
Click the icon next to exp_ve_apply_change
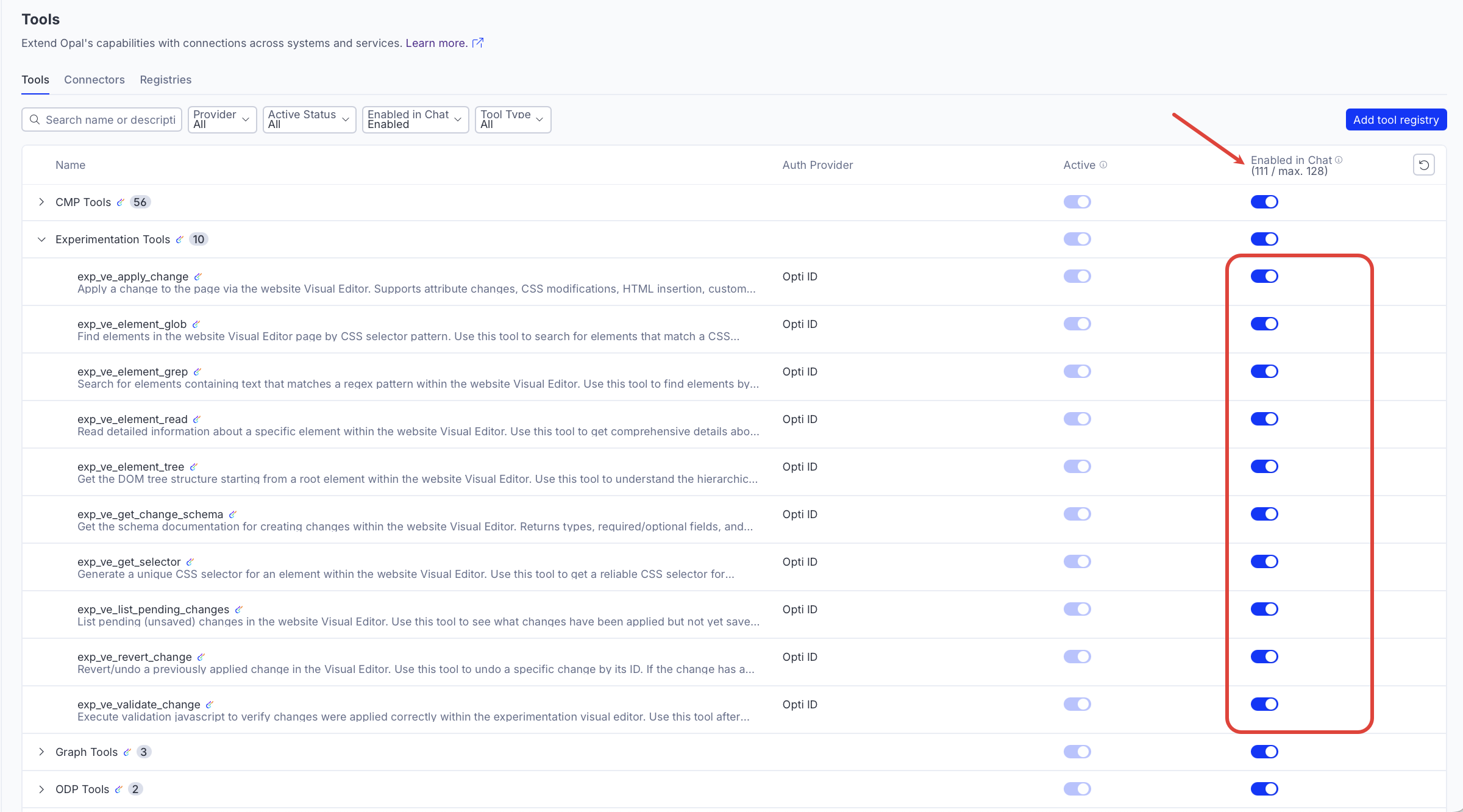(198, 277)
